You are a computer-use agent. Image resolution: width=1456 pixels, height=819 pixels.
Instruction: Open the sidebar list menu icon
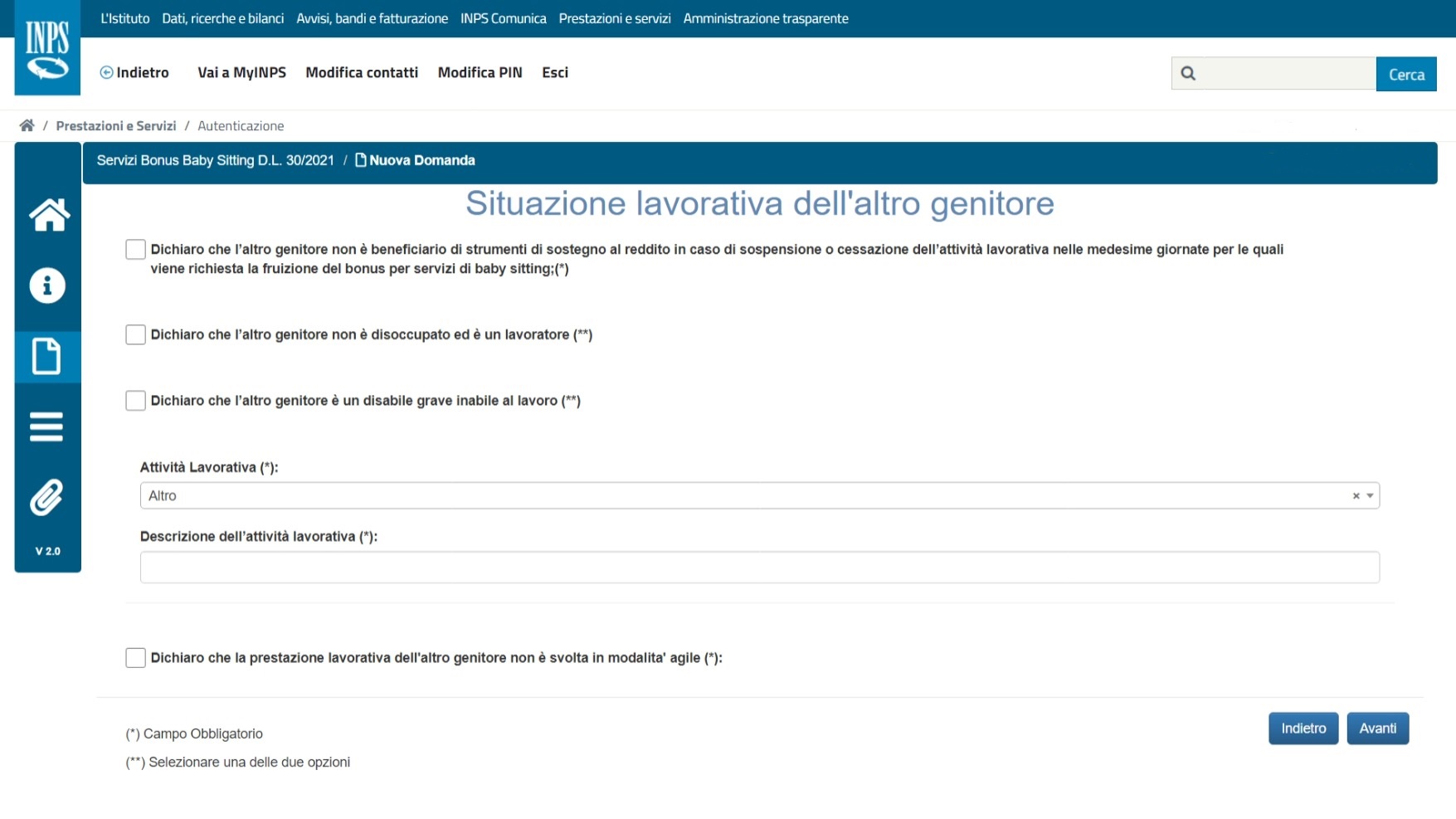coord(46,427)
